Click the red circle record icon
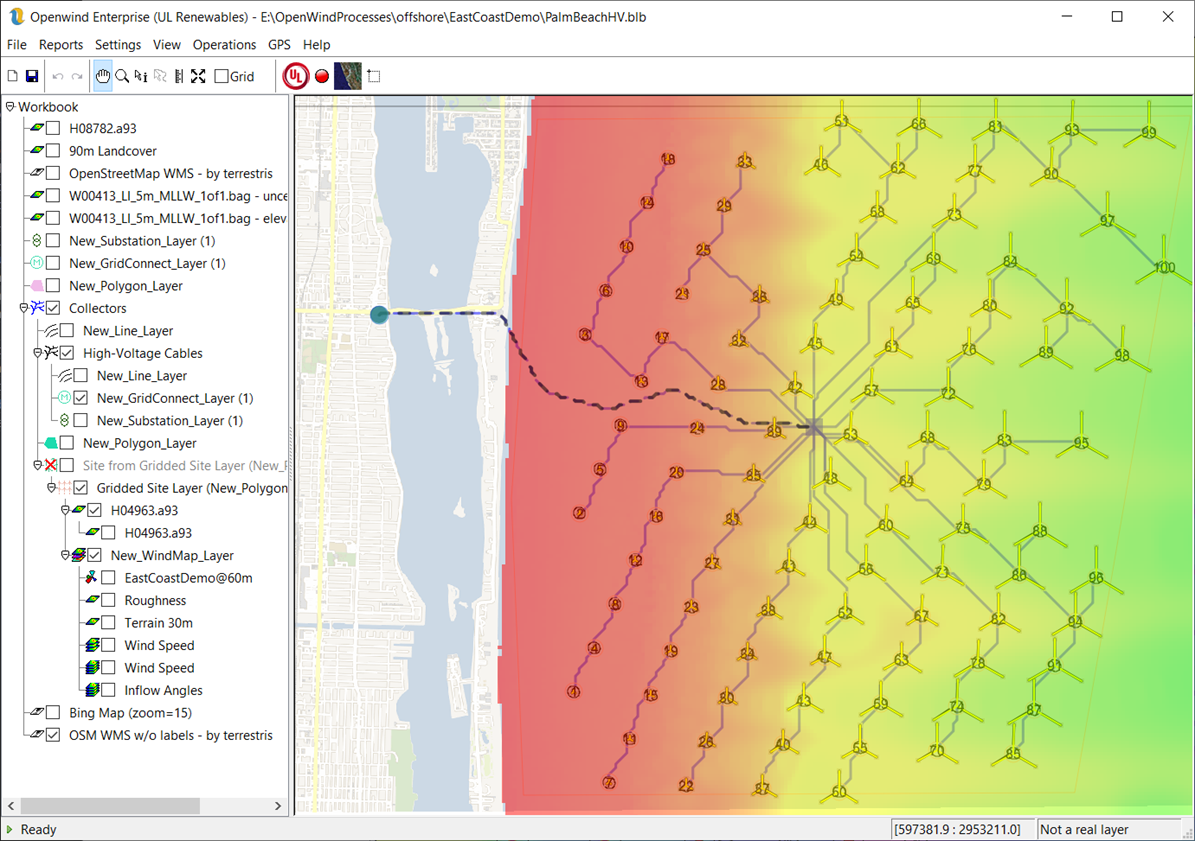1195x841 pixels. tap(322, 76)
